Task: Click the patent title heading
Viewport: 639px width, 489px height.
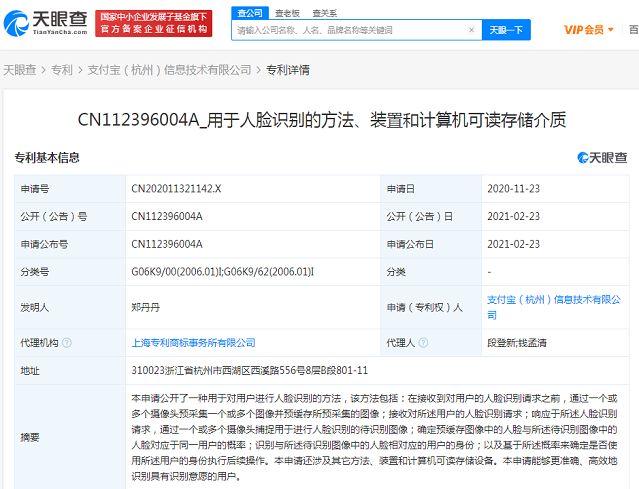Action: coord(322,120)
